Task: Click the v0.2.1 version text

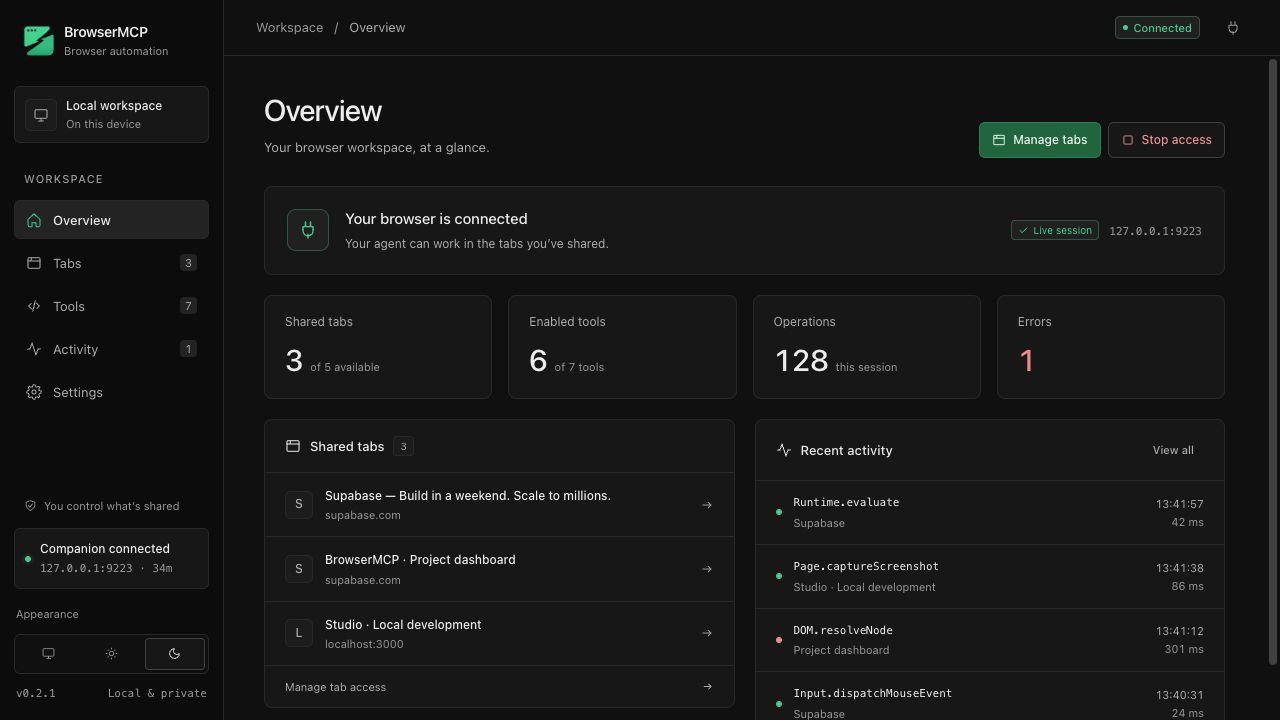Action: [x=36, y=693]
